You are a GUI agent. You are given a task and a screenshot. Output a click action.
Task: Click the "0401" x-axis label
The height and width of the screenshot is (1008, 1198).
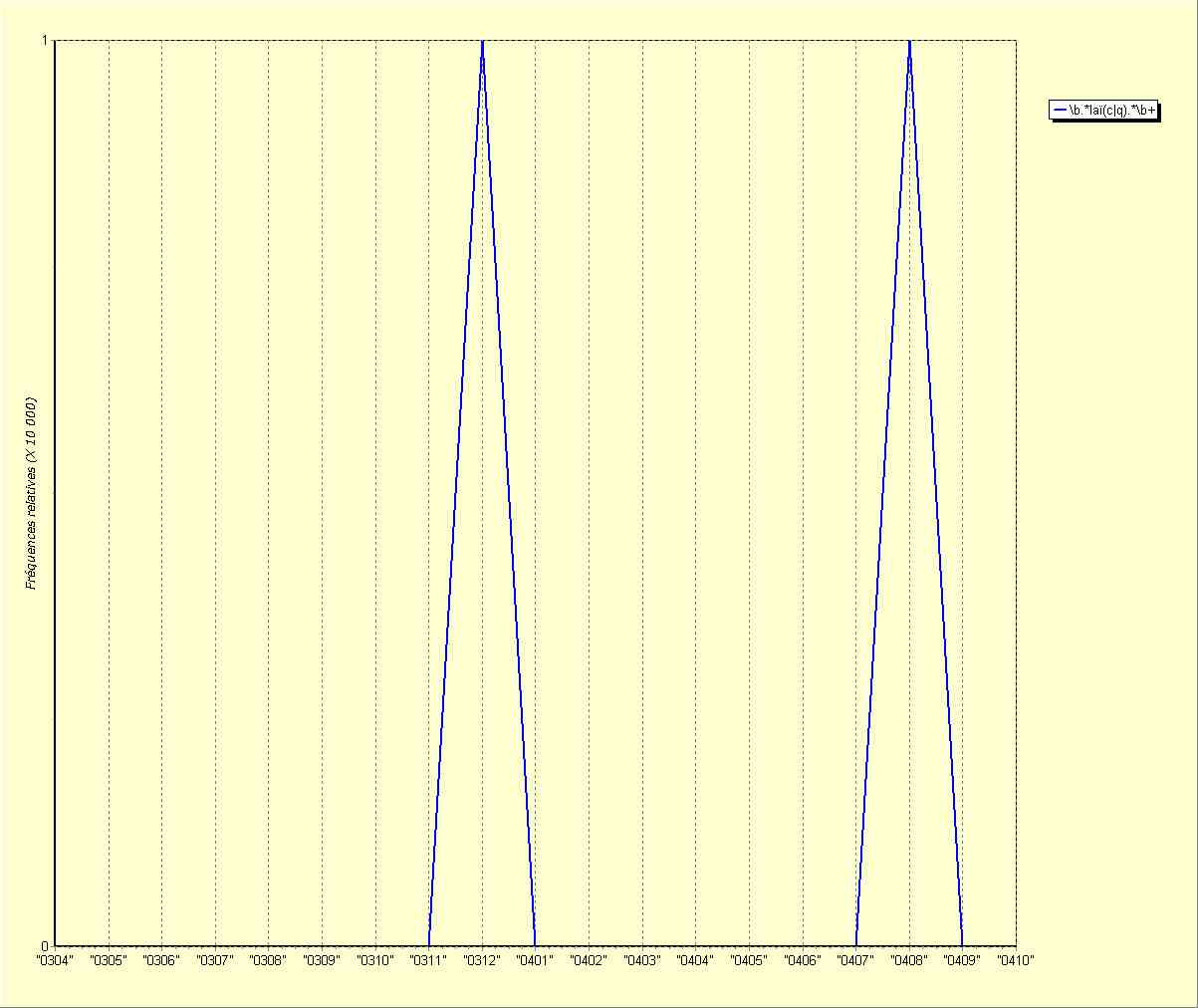535,961
